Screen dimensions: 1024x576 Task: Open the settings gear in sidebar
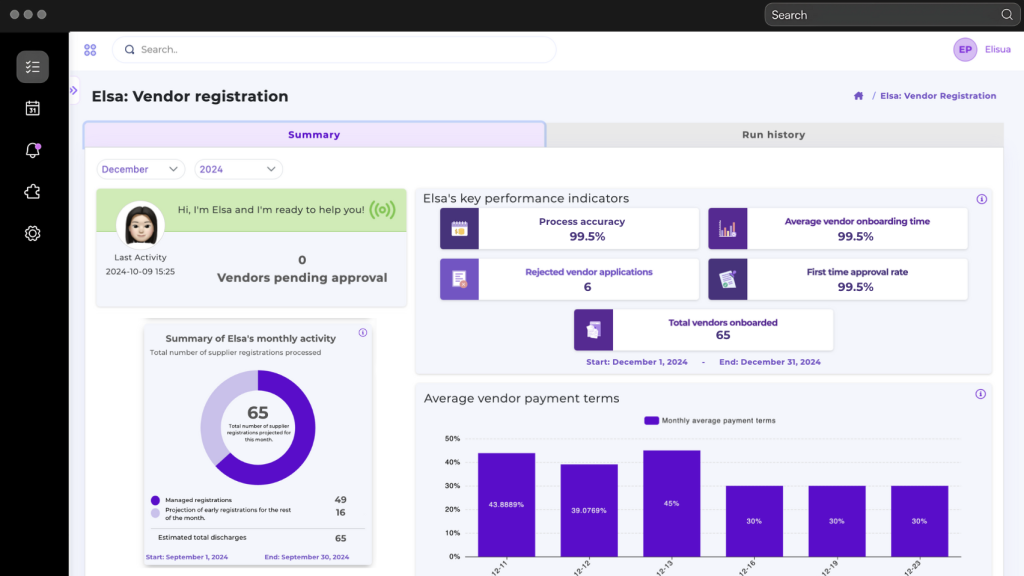[x=32, y=233]
